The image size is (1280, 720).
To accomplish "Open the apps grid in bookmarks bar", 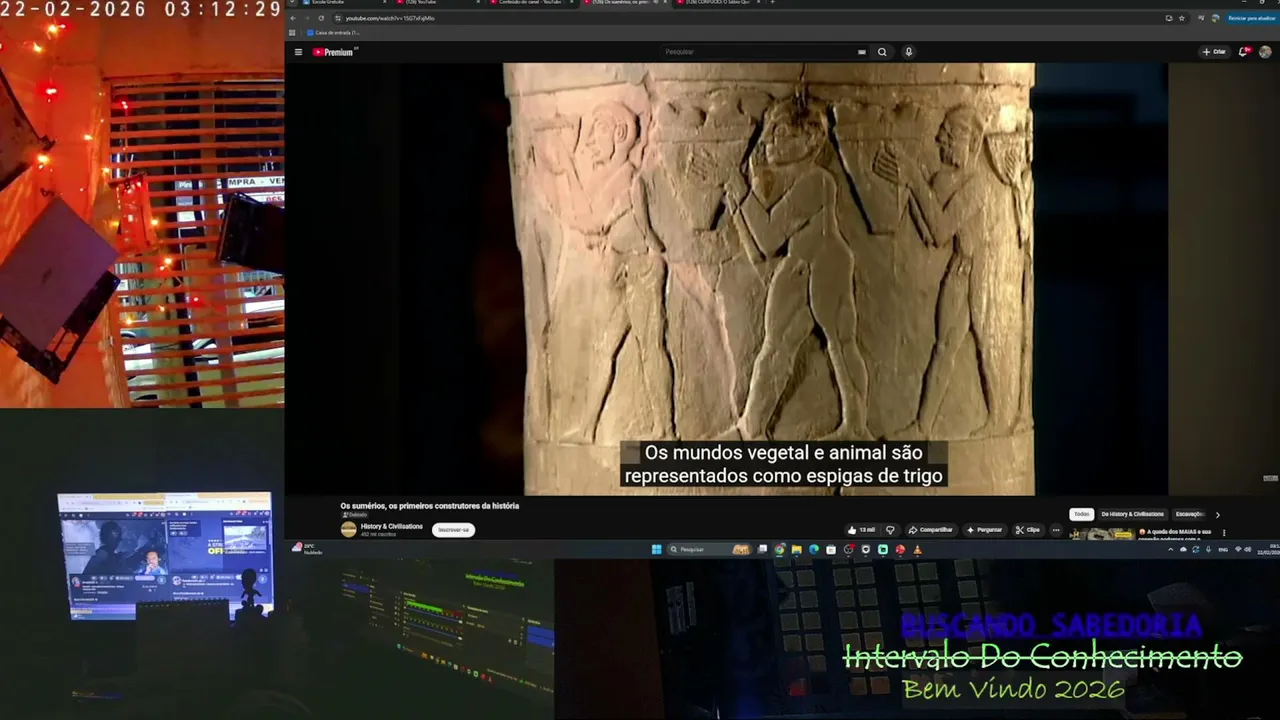I will click(292, 33).
